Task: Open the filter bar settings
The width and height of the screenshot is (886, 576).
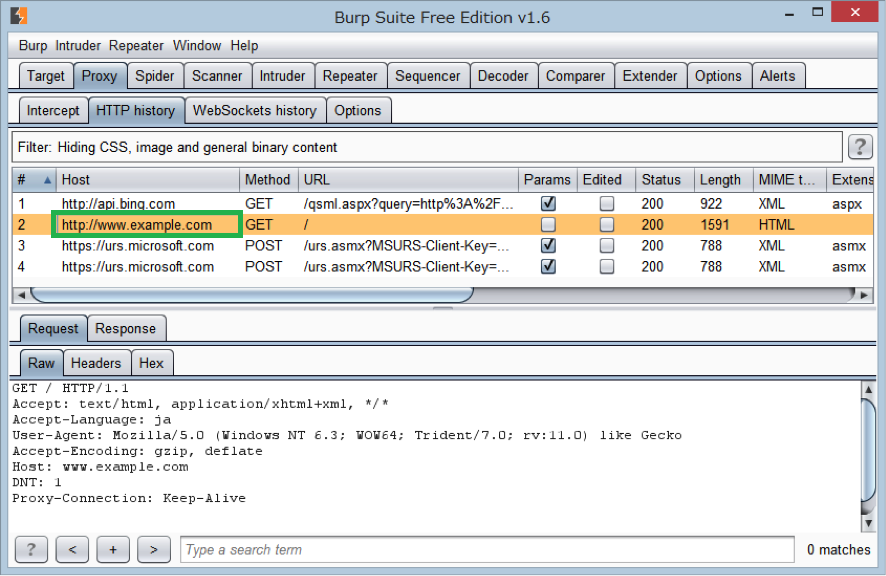Action: (427, 148)
